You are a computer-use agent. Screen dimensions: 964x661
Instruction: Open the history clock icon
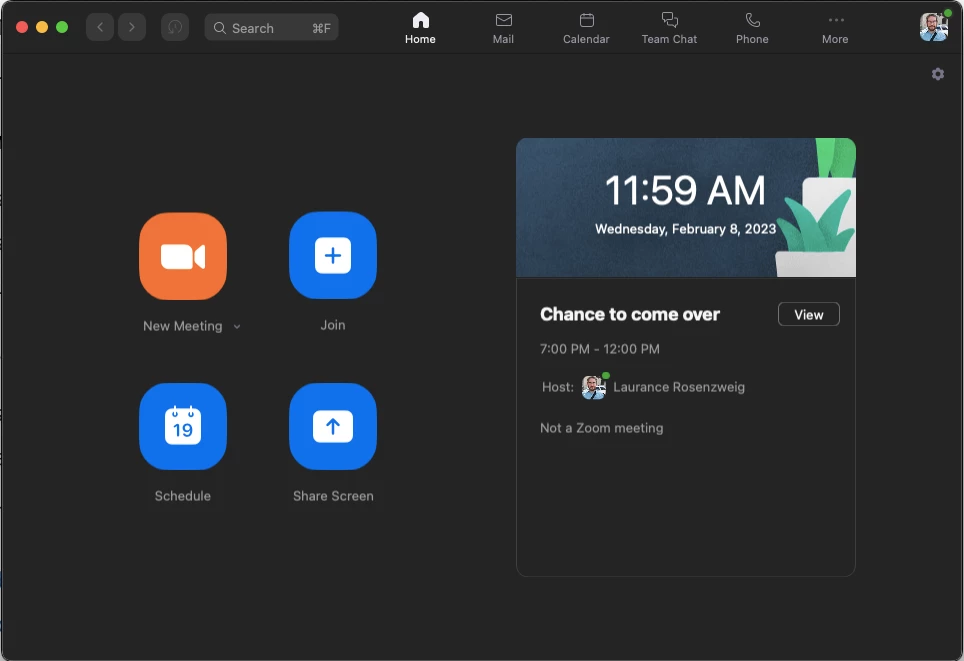pos(175,27)
